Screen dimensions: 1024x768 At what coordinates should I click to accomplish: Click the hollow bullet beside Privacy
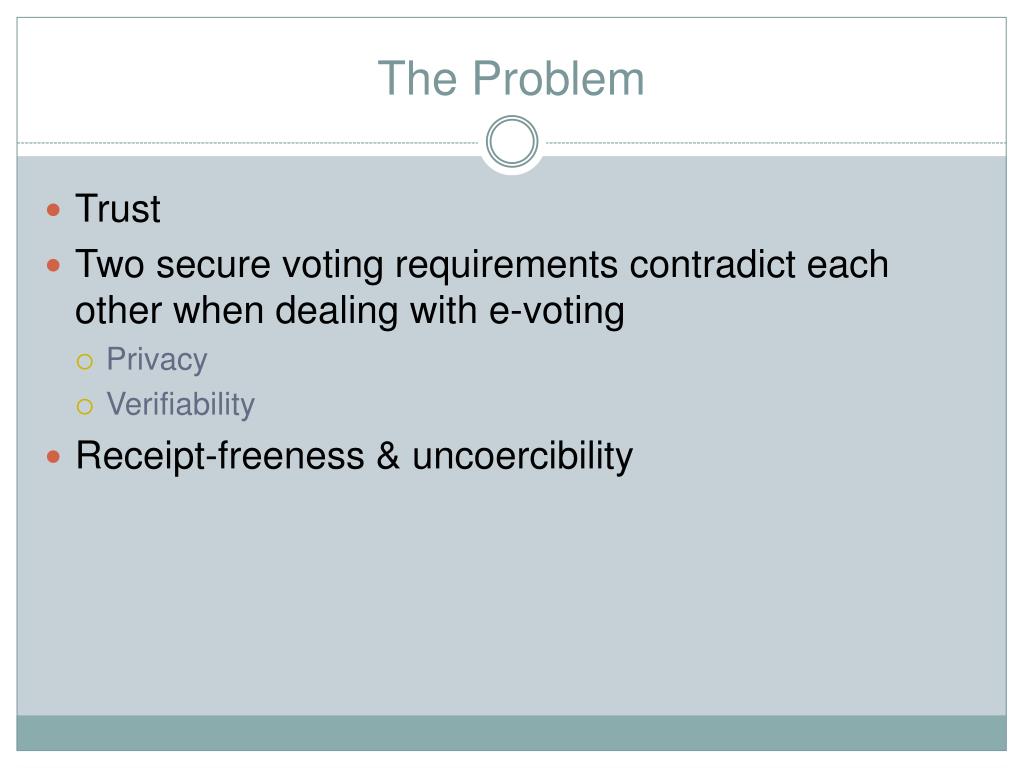[x=85, y=361]
